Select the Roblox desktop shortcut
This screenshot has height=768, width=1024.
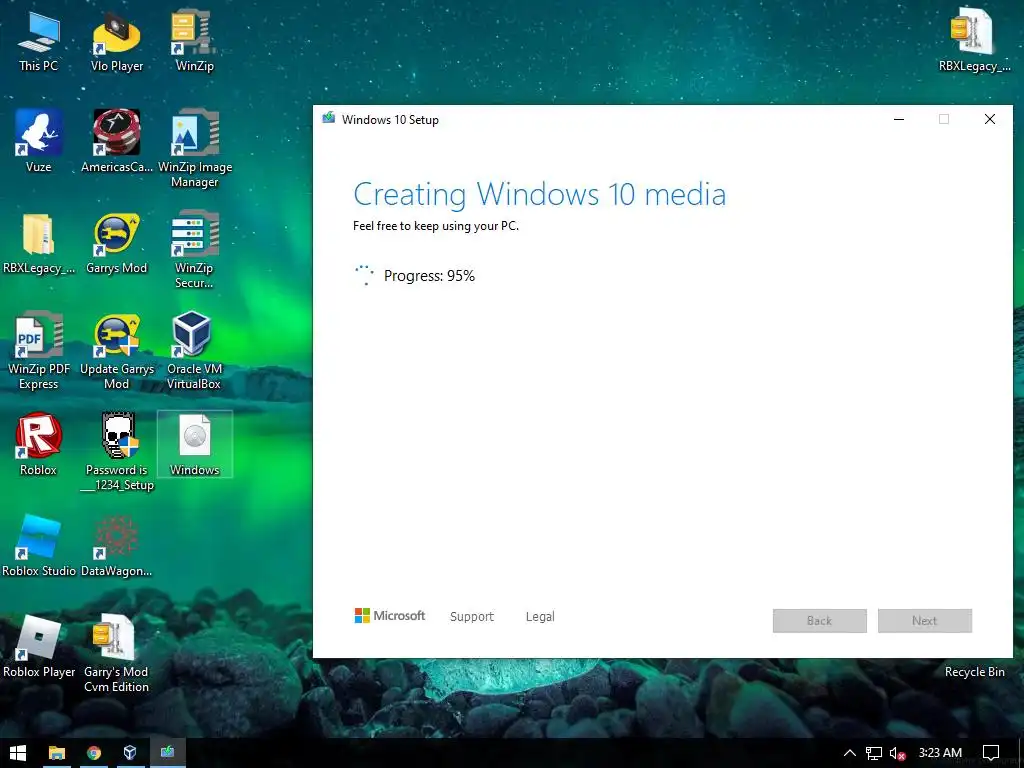(x=39, y=444)
